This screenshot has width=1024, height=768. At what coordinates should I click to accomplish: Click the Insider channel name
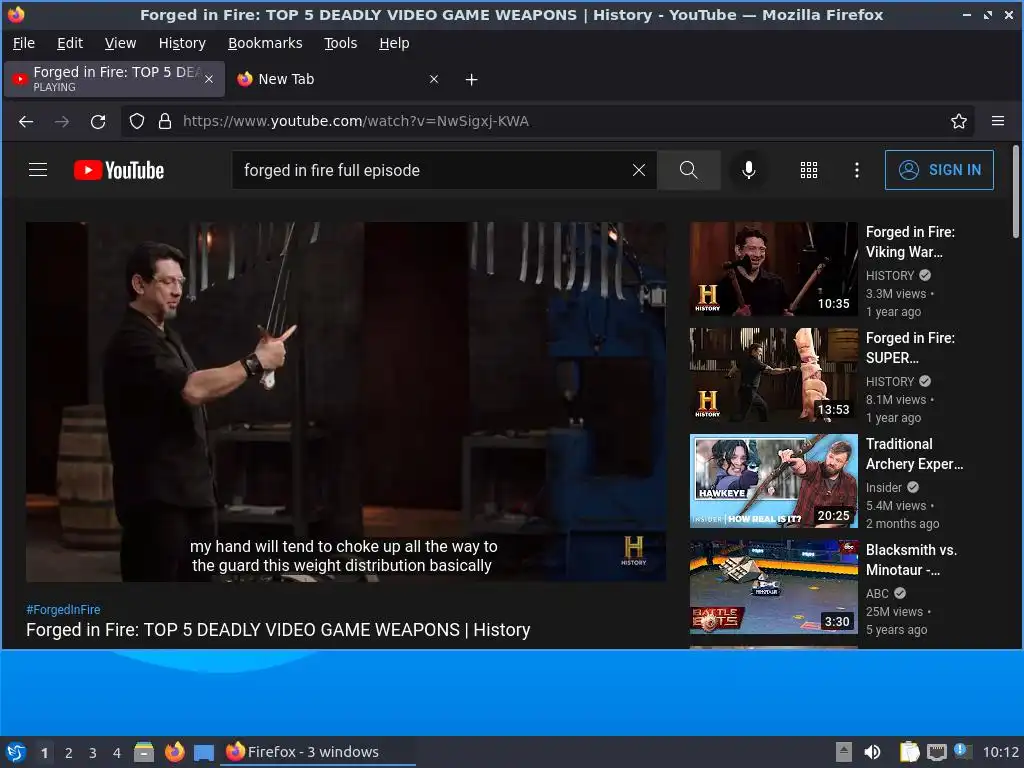pyautogui.click(x=884, y=487)
